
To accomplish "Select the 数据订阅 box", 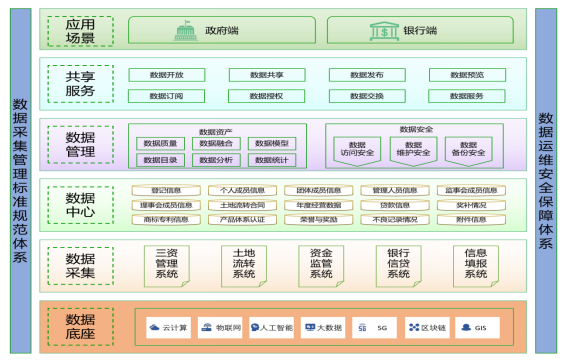I will [x=166, y=96].
